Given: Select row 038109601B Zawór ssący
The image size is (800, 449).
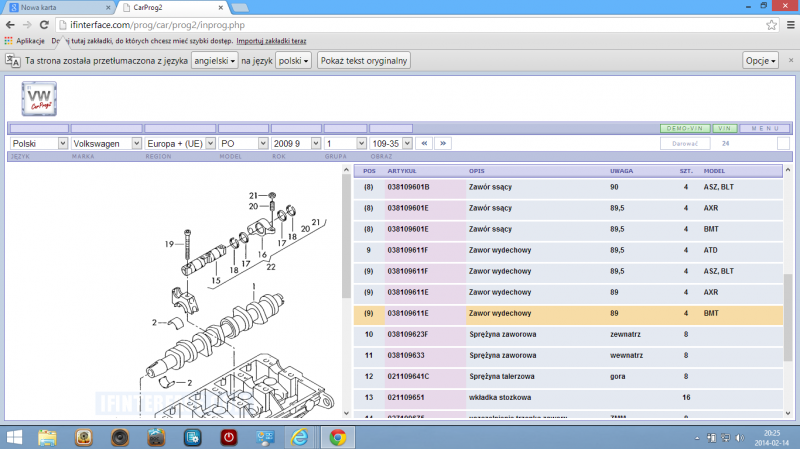Looking at the screenshot, I should (x=568, y=187).
